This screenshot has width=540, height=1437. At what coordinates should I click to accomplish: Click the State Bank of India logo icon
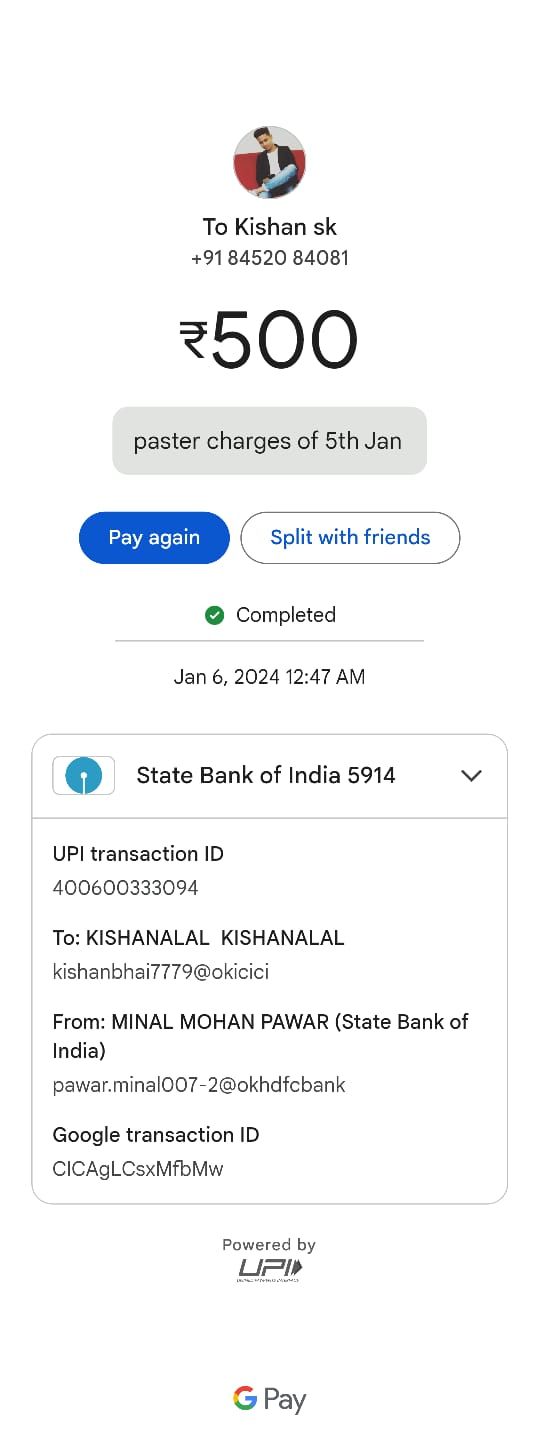[83, 775]
